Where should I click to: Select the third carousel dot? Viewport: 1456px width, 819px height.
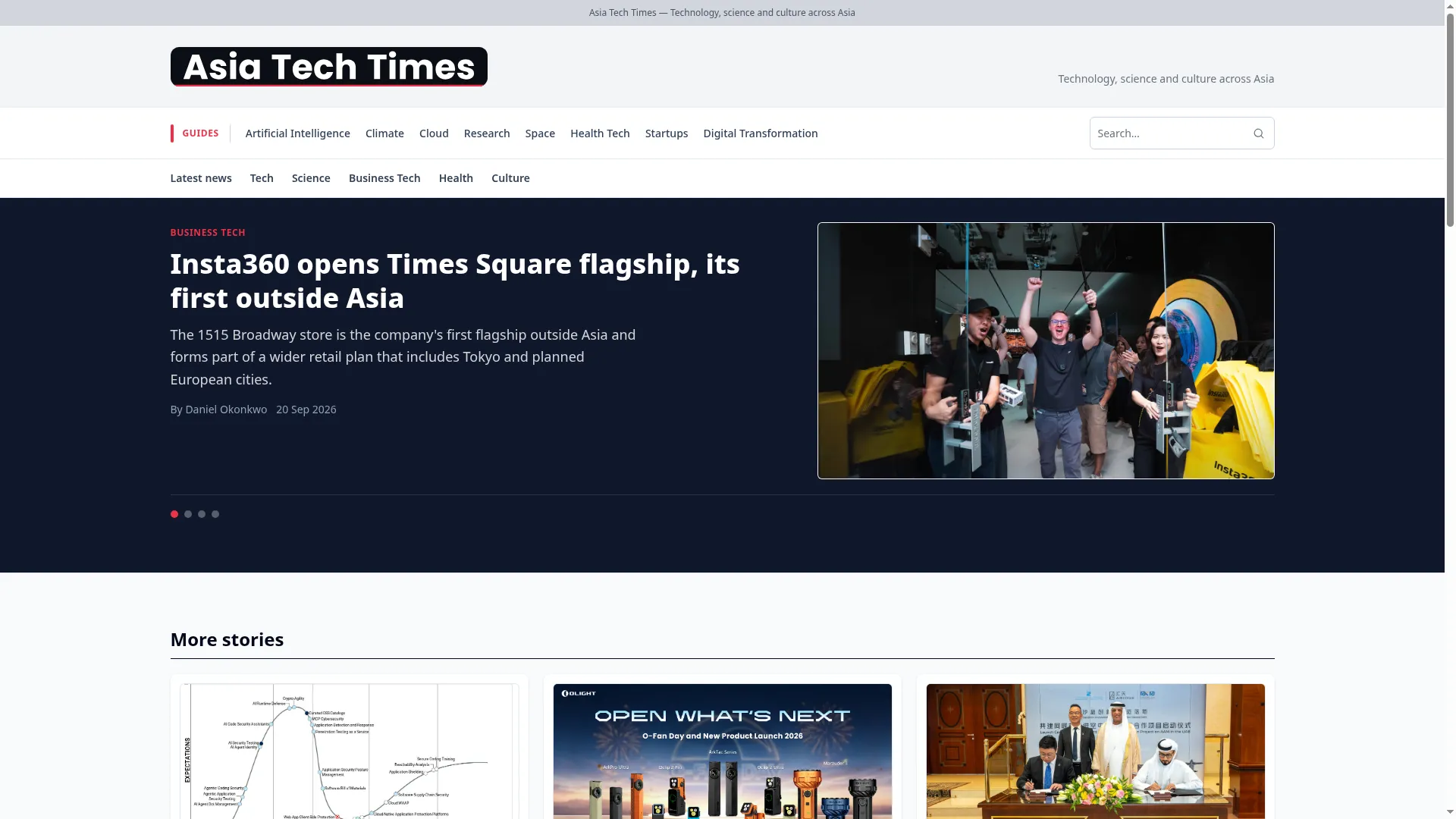tap(202, 514)
